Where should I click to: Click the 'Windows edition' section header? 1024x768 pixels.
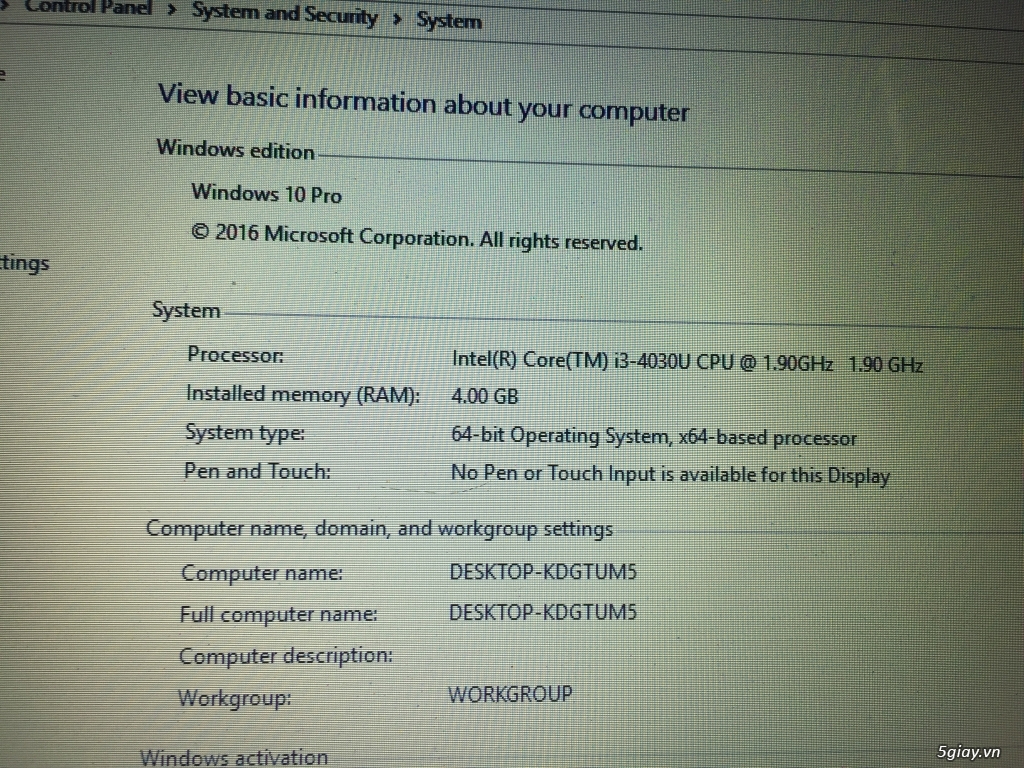pyautogui.click(x=236, y=150)
